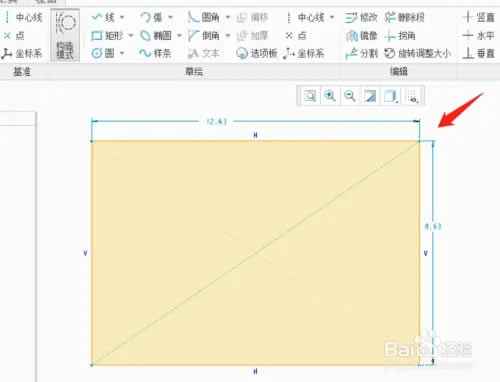Click the Mirror (镜像) tool
This screenshot has height=382, width=500.
[361, 35]
